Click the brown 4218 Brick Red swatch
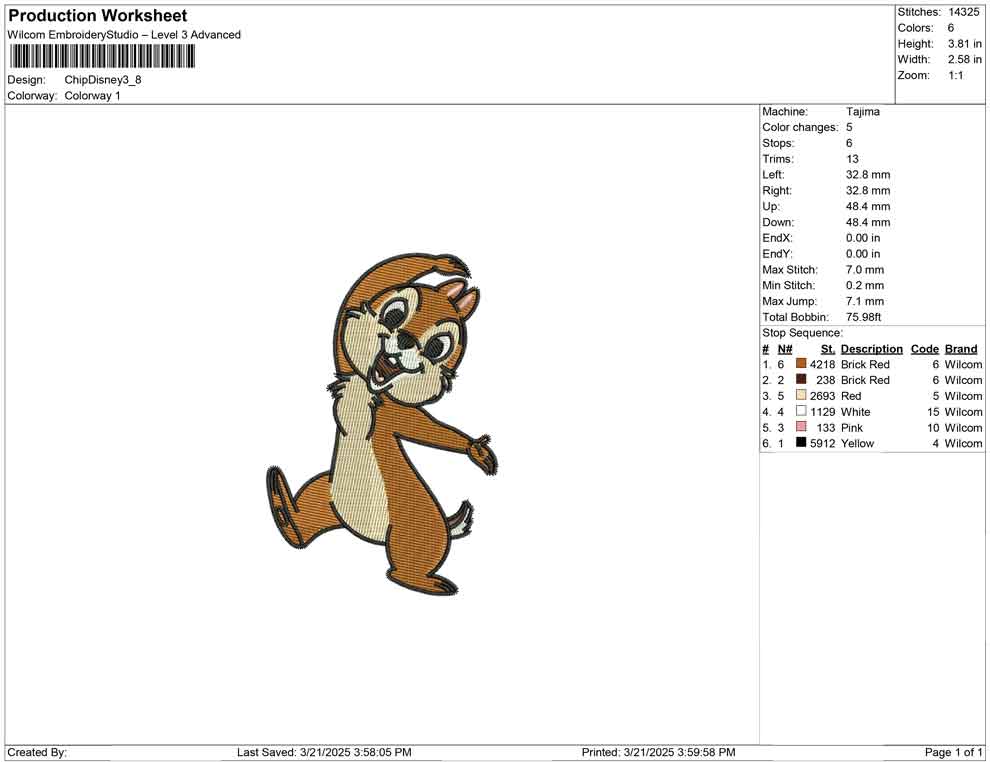The image size is (990, 762). click(x=801, y=364)
